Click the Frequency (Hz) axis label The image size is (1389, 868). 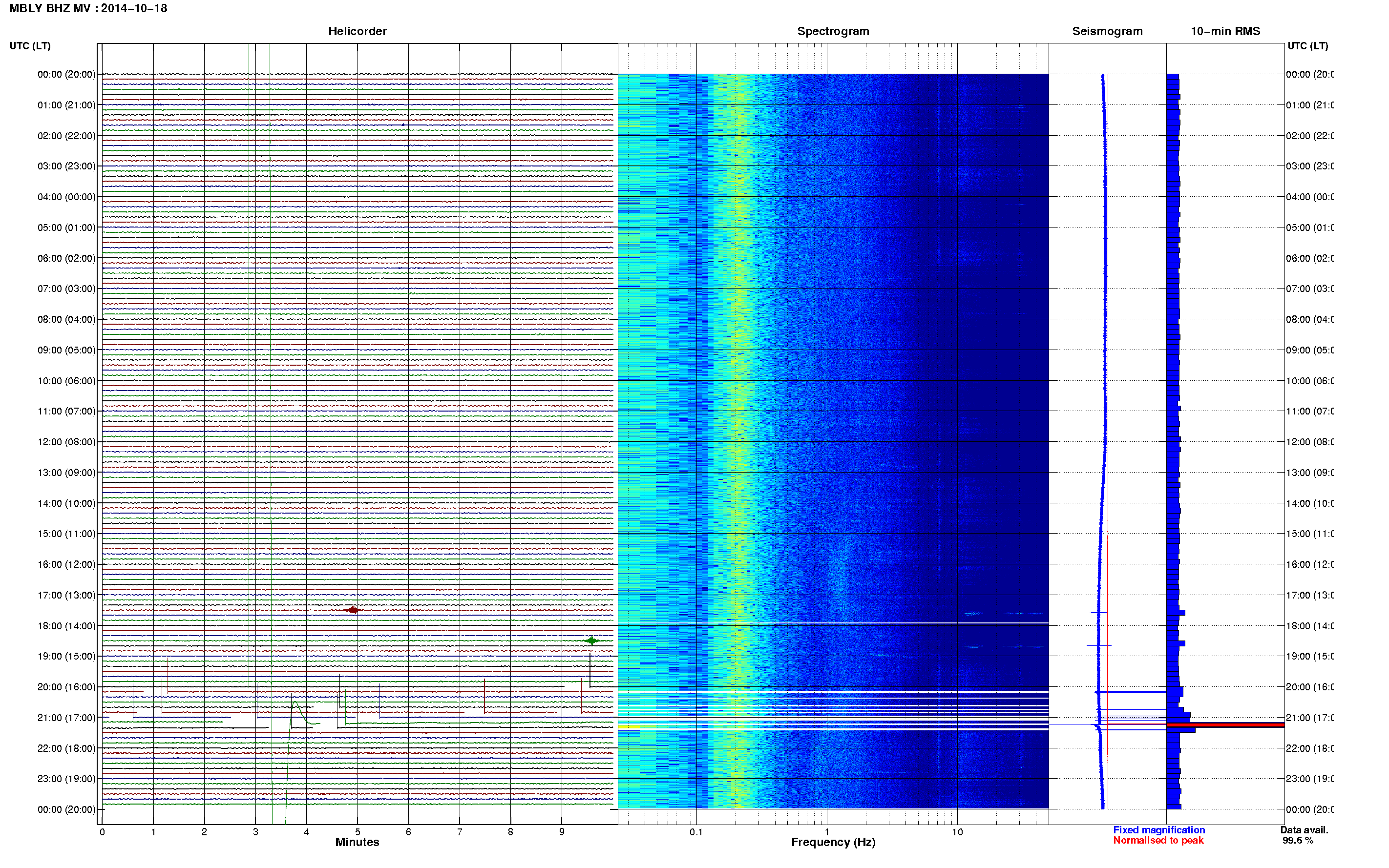[833, 842]
